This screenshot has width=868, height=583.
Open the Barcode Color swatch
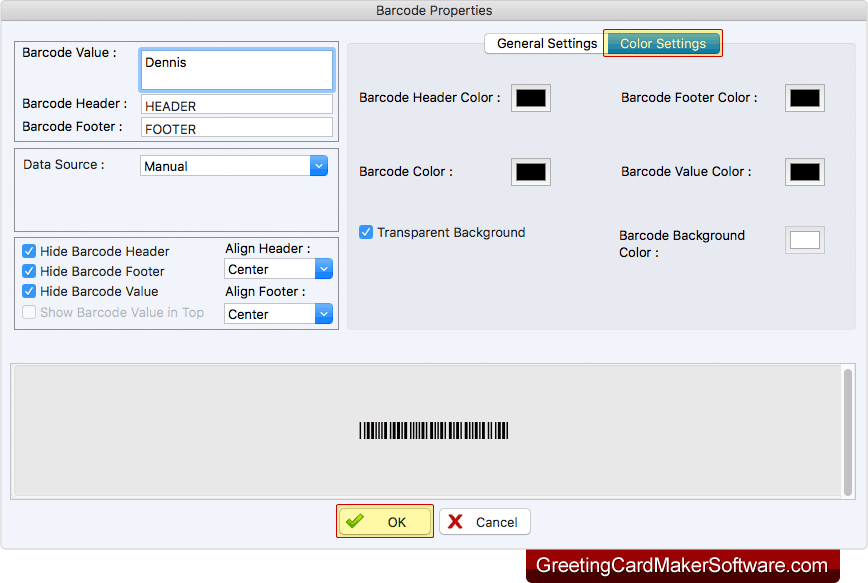[x=530, y=172]
